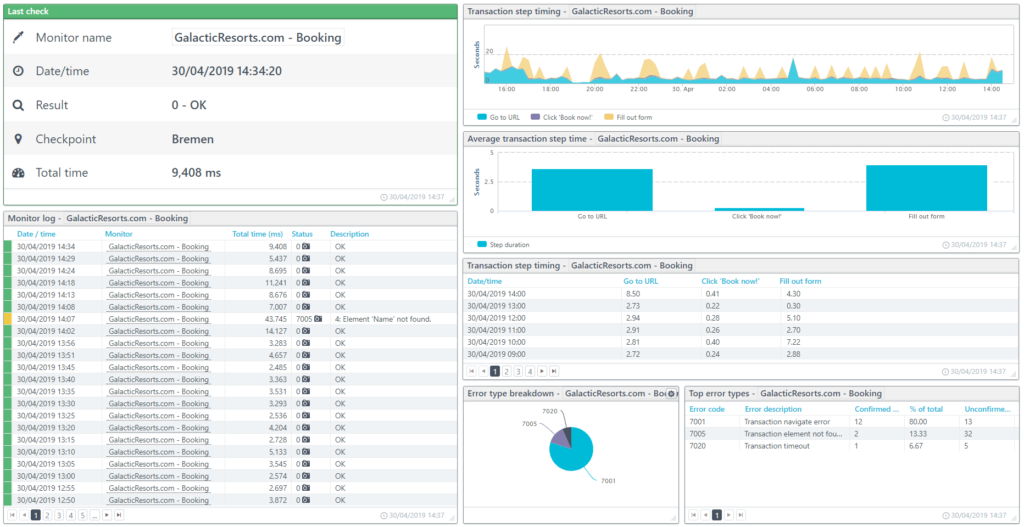
Task: Click the gauge icon beside Total time
Action: 18,173
